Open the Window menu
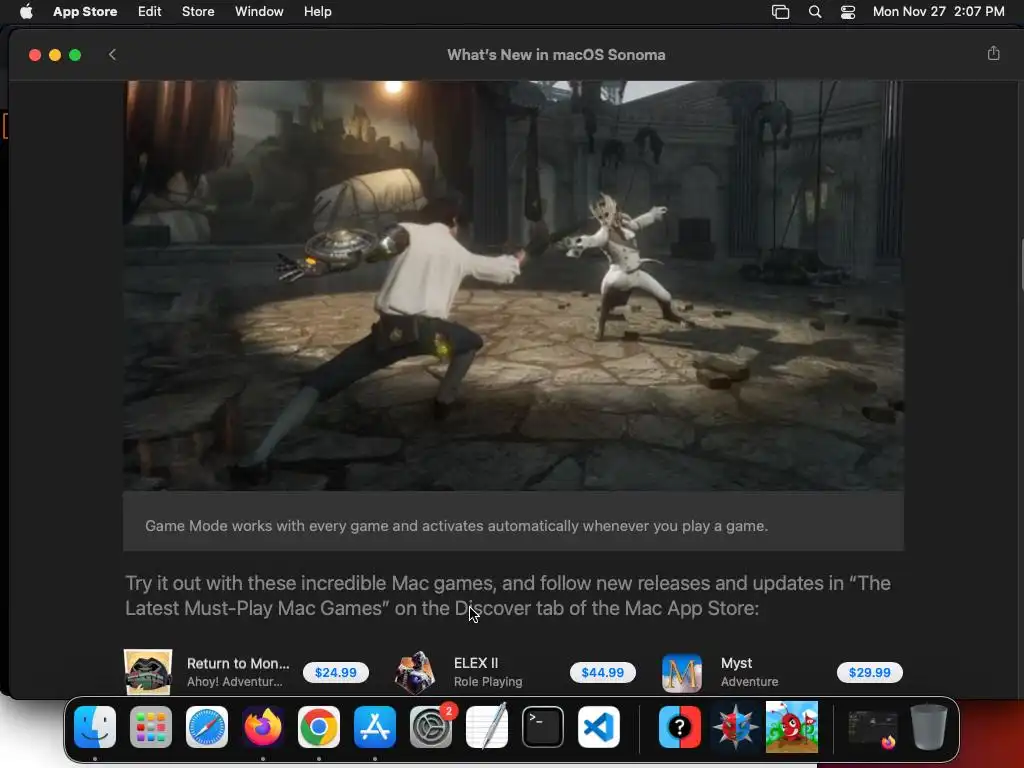The height and width of the screenshot is (768, 1024). (x=259, y=11)
